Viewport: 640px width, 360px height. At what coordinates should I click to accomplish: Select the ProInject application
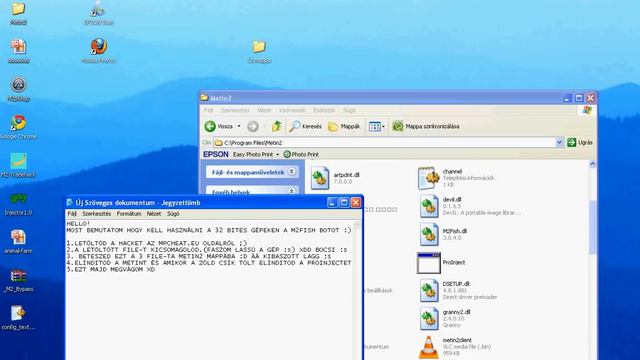441,262
